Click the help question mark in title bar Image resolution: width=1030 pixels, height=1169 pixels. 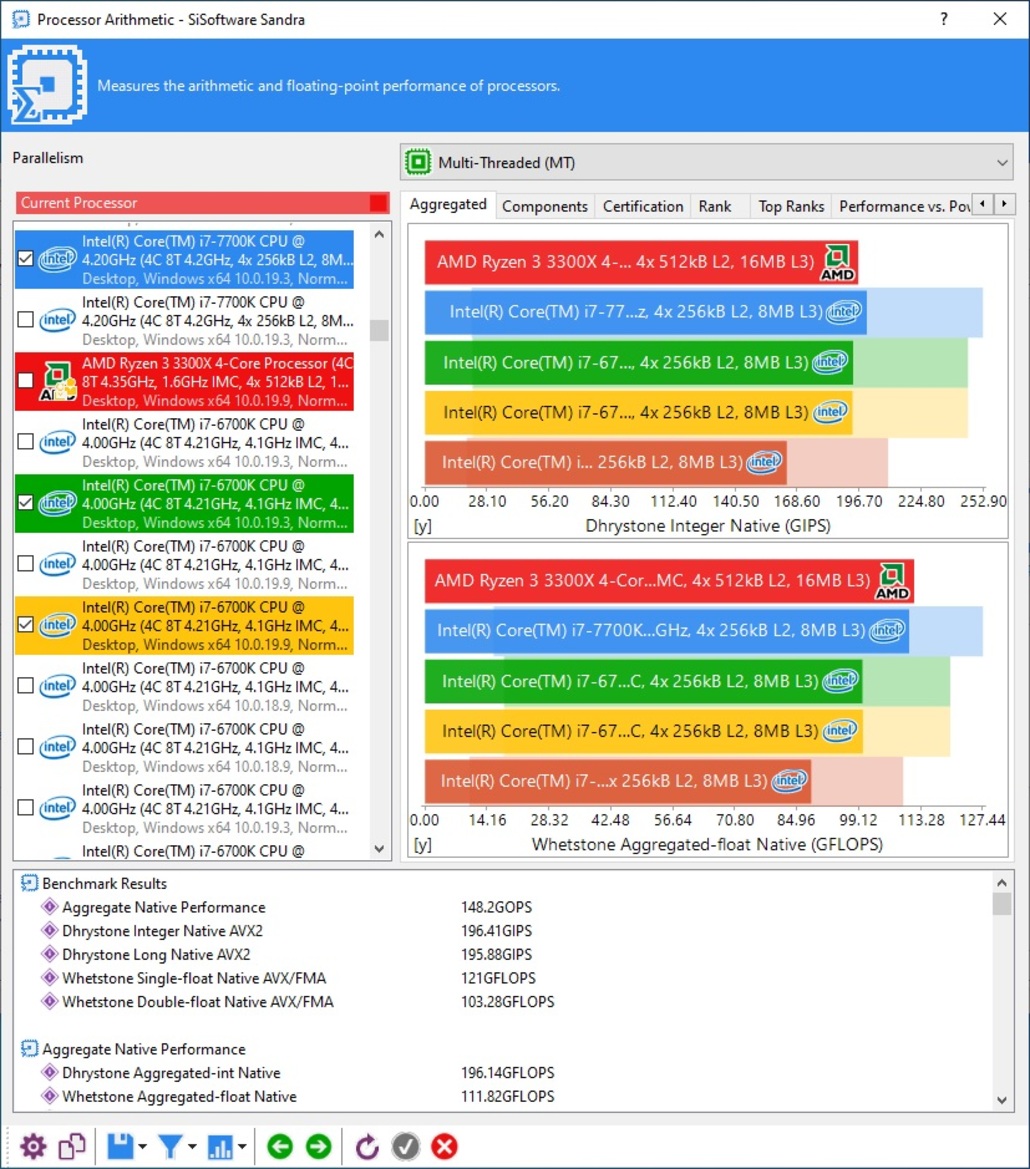pyautogui.click(x=944, y=19)
